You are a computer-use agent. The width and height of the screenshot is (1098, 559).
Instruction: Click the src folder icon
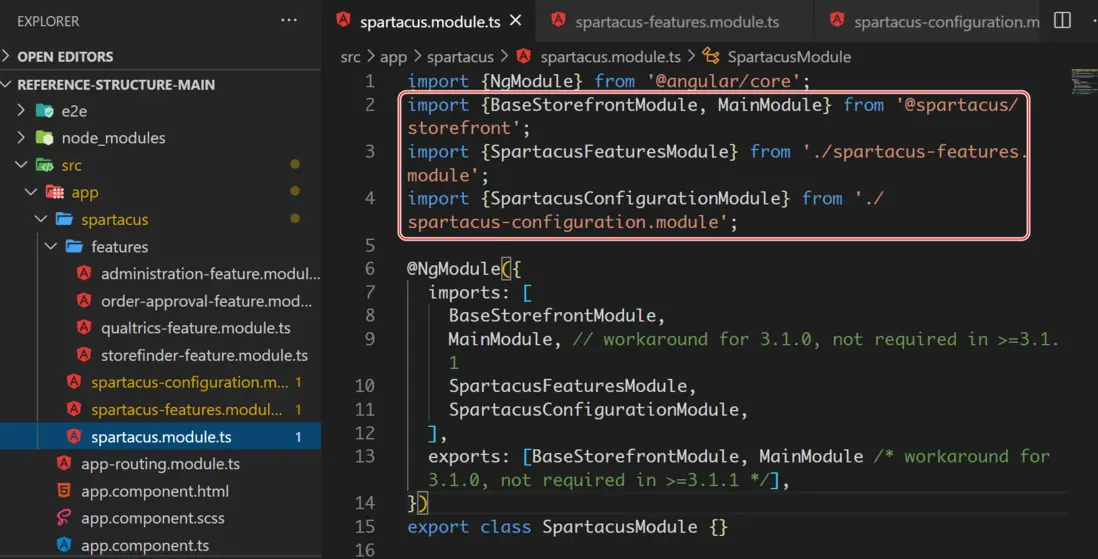[x=45, y=165]
